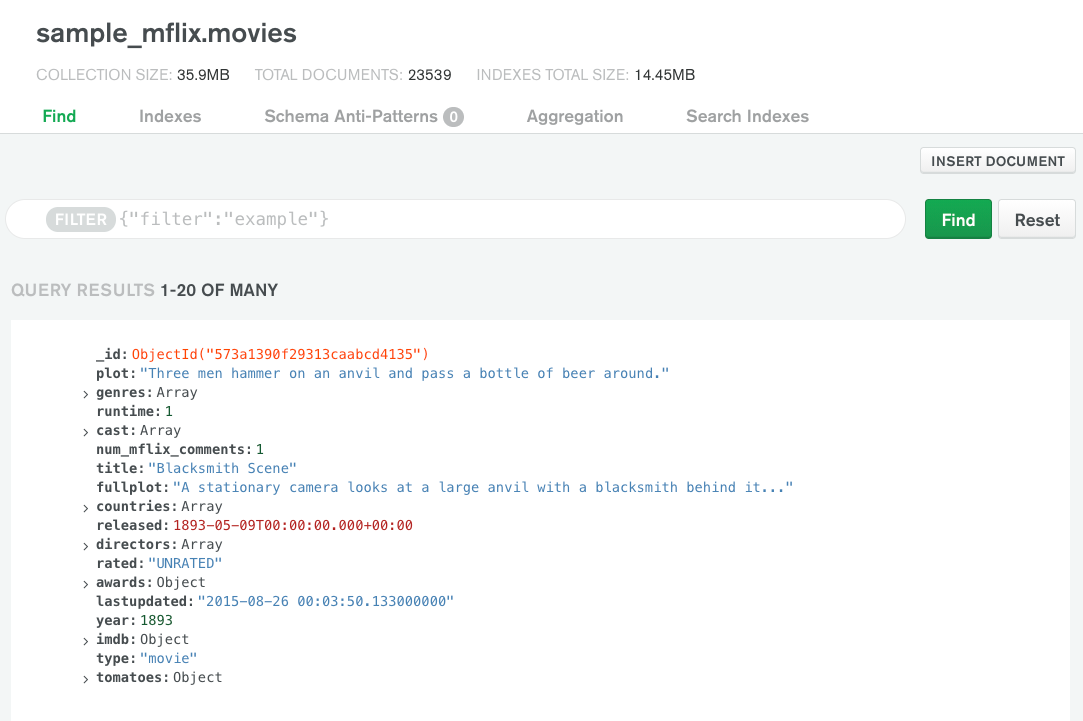Click the type value "movie"
The height and width of the screenshot is (721, 1083).
pos(169,659)
